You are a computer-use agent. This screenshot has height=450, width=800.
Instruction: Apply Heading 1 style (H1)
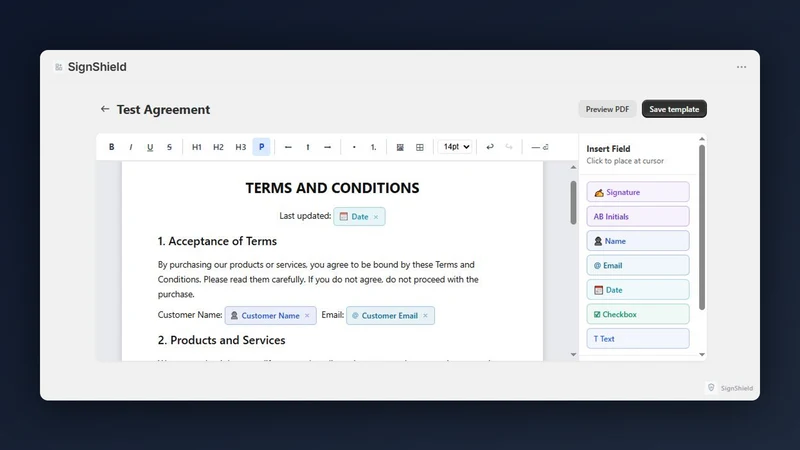(196, 147)
